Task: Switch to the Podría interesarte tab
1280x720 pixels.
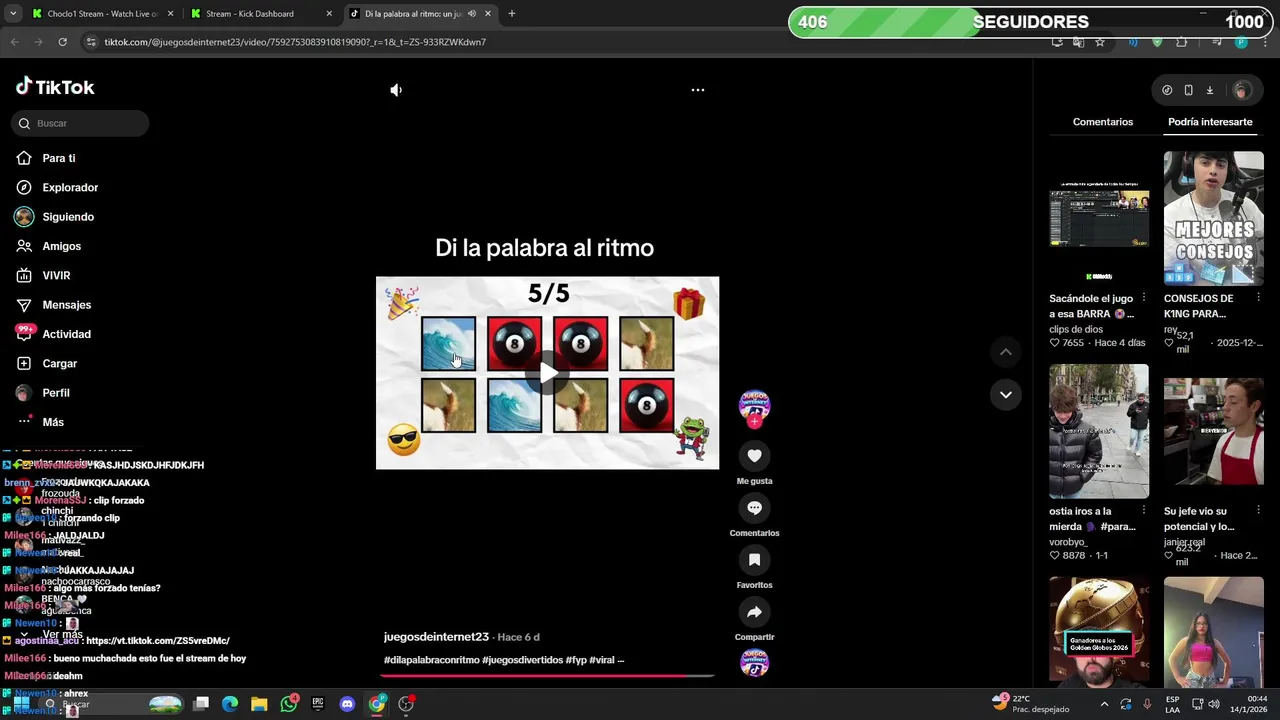Action: (x=1210, y=122)
